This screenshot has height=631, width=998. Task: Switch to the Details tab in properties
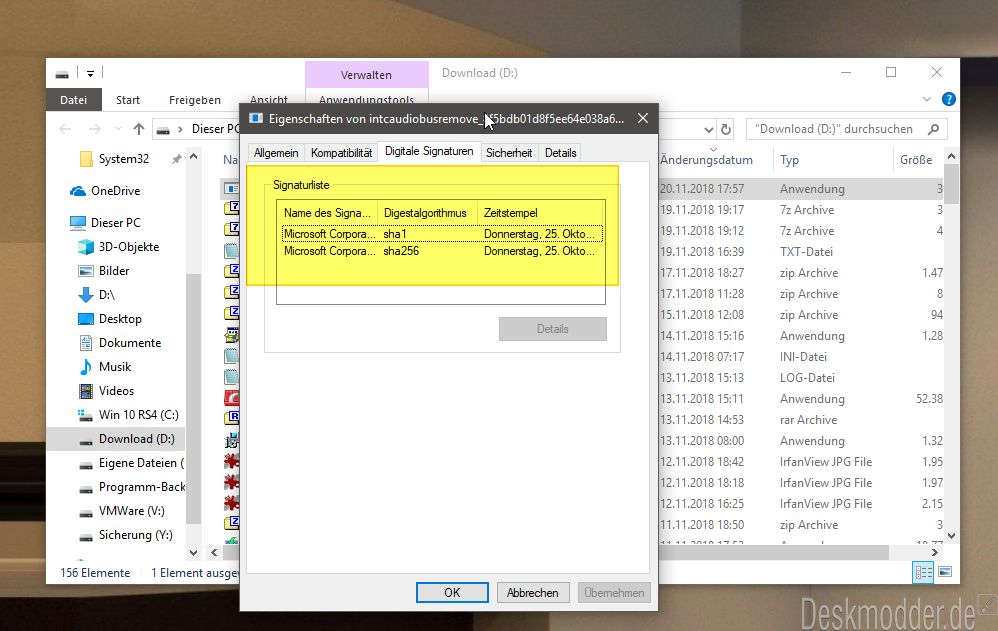[x=560, y=153]
